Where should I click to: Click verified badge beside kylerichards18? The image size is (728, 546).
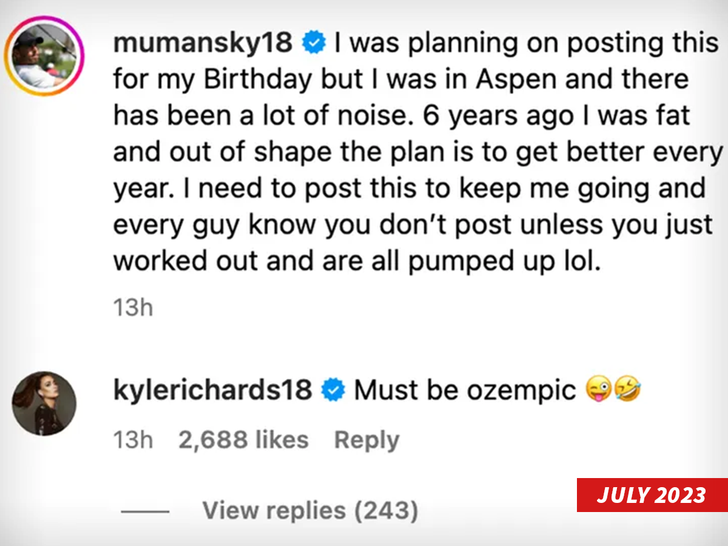[x=333, y=390]
